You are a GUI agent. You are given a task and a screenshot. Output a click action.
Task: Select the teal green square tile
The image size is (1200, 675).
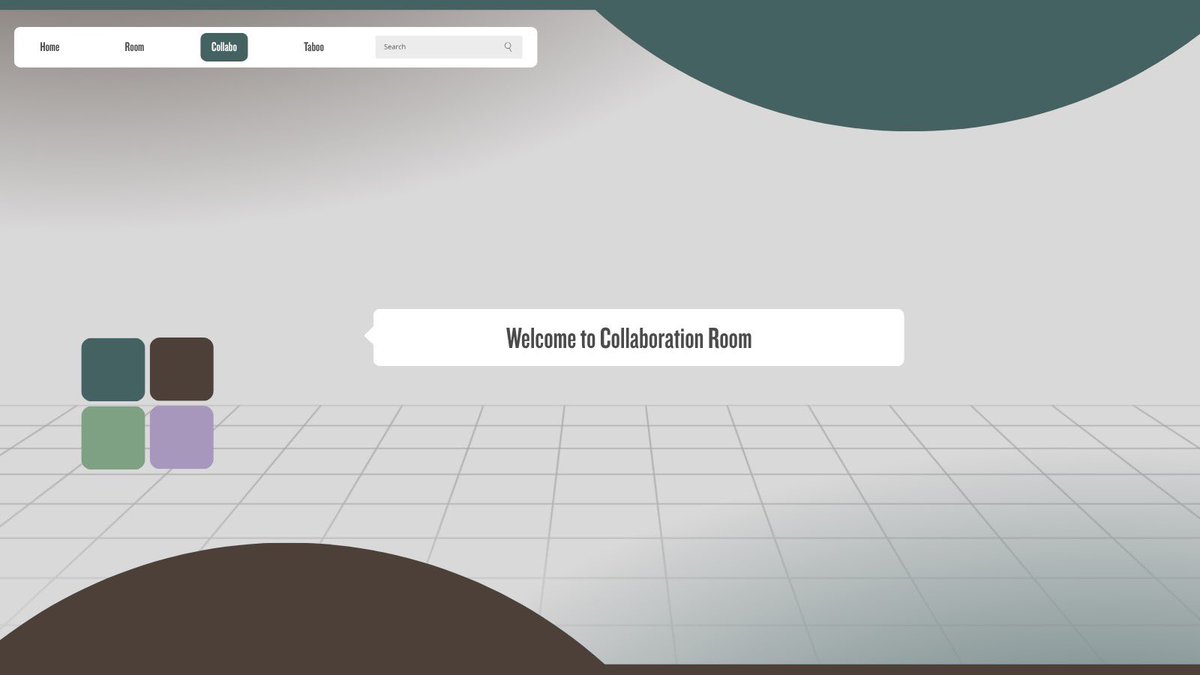click(x=113, y=369)
